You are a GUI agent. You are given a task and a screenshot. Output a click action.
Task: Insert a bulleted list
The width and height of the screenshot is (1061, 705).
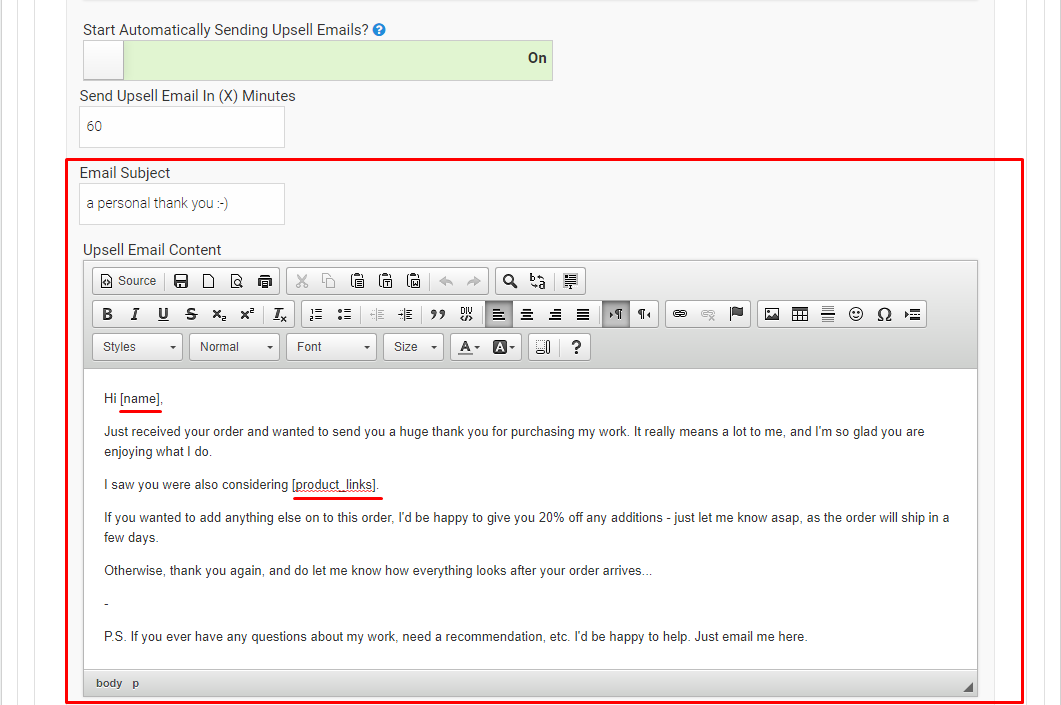tap(344, 314)
